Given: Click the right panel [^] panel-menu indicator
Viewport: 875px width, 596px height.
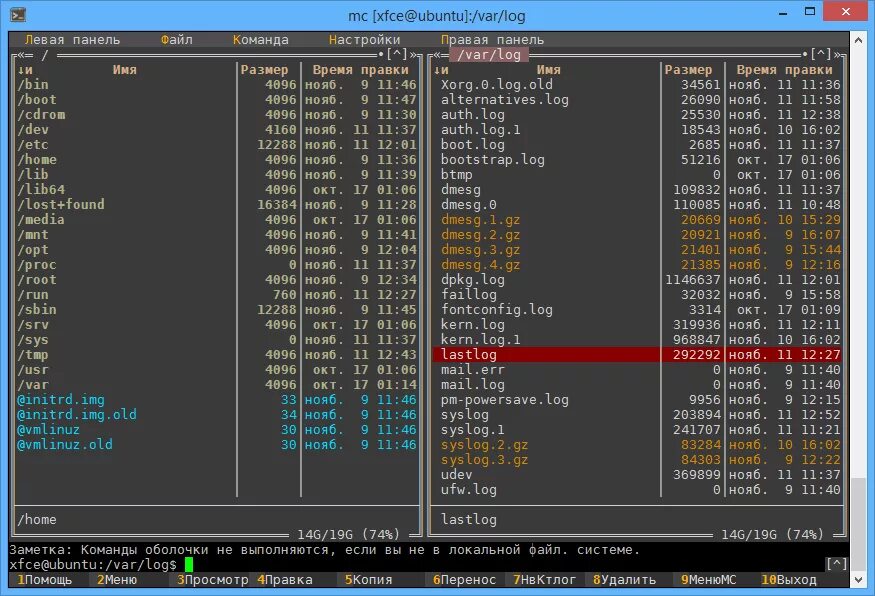Looking at the screenshot, I should (821, 55).
